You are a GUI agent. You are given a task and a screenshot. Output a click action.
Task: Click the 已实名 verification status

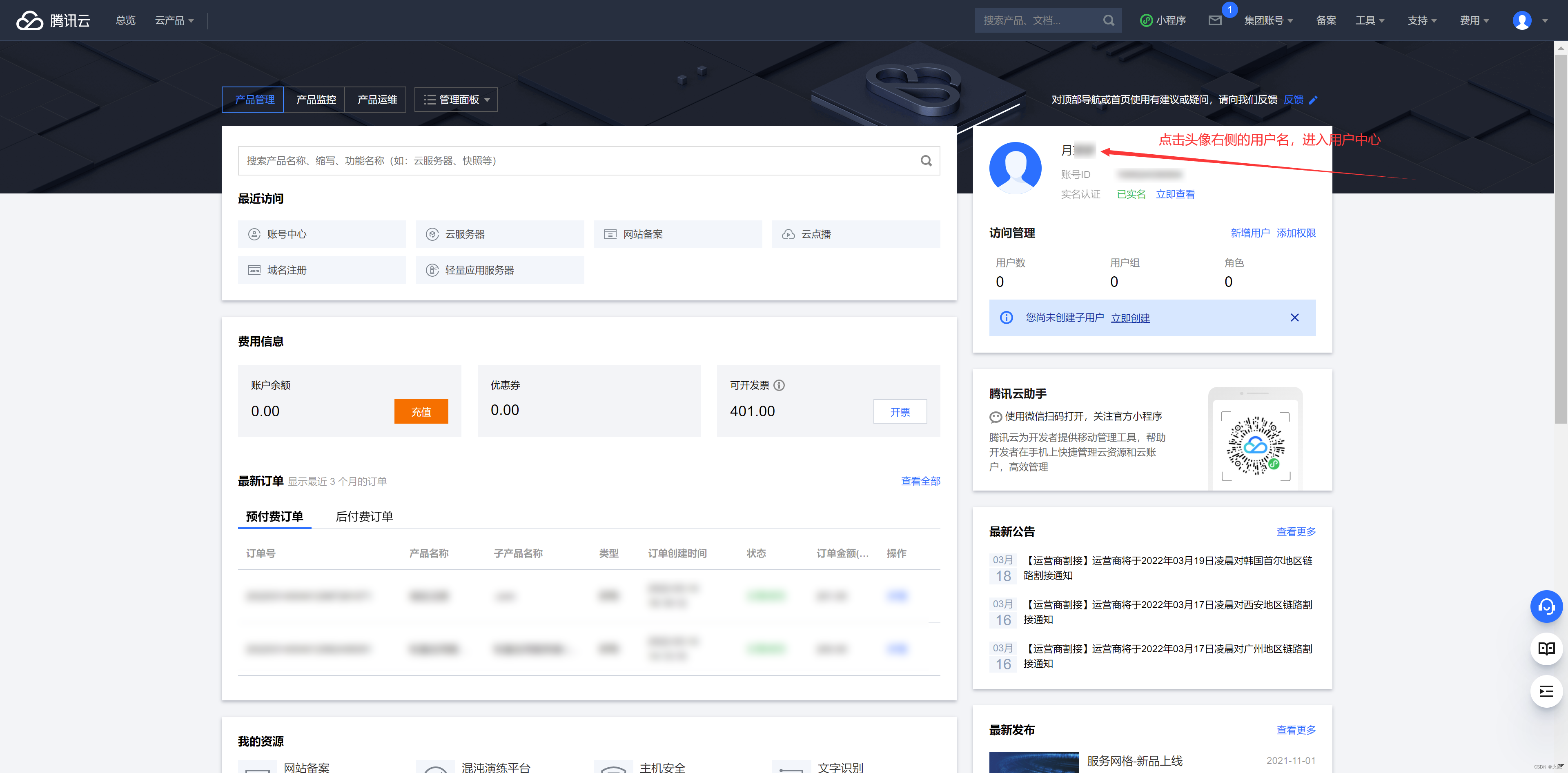pyautogui.click(x=1131, y=194)
